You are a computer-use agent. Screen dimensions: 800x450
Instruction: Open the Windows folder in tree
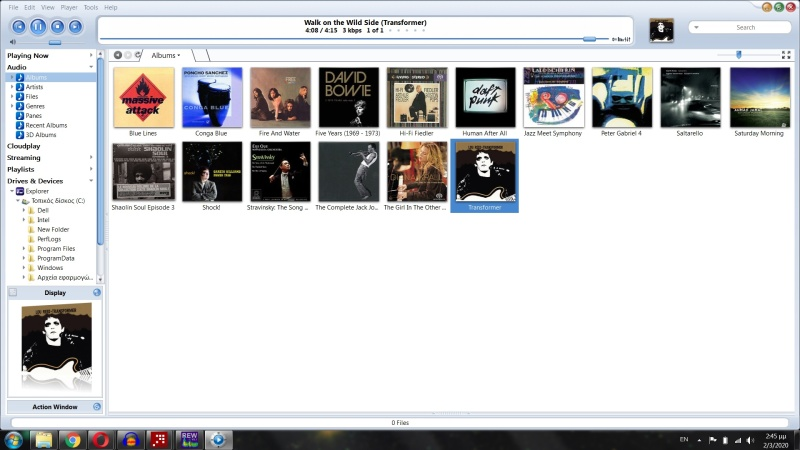point(50,268)
